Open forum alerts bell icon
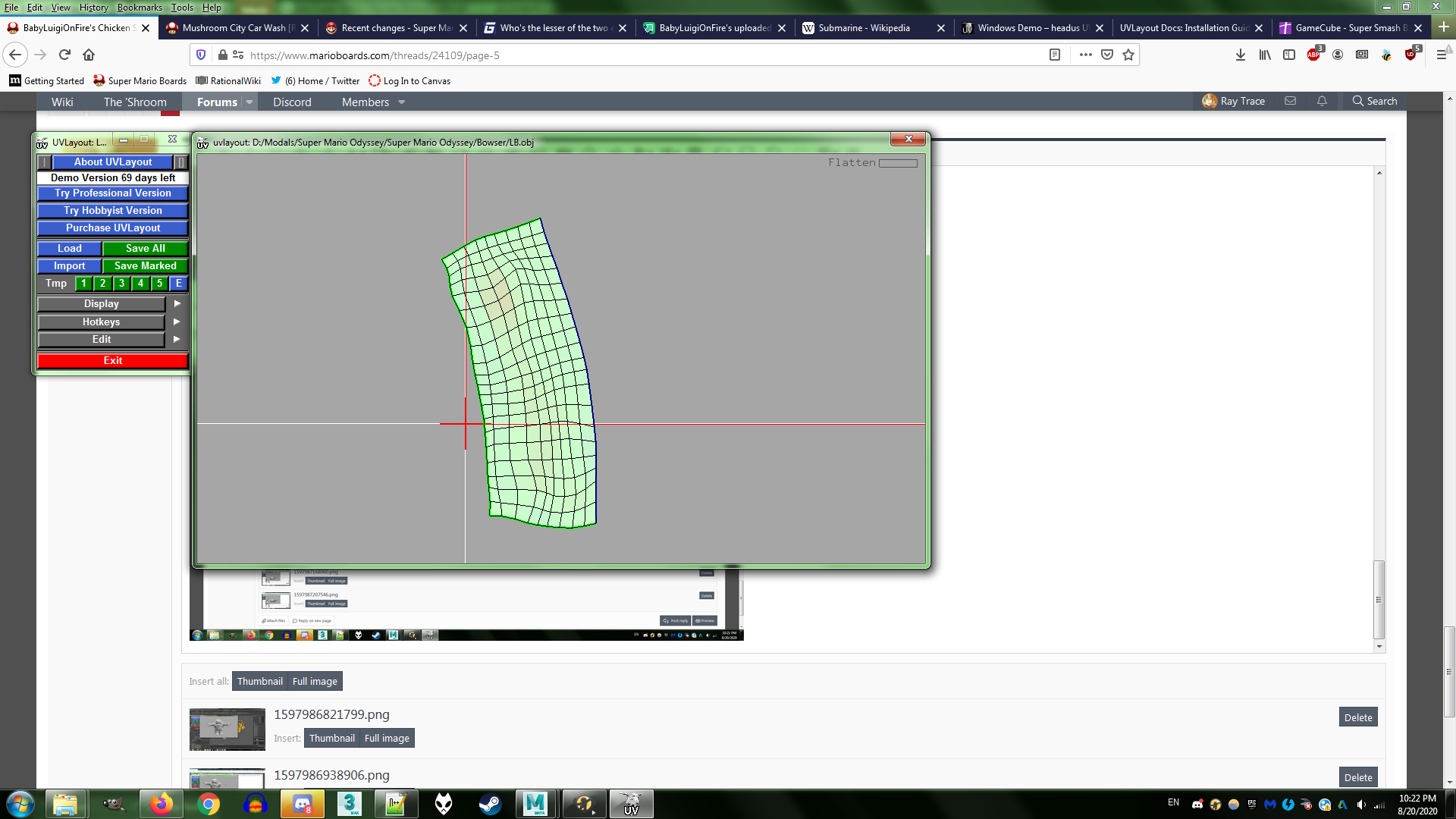This screenshot has width=1456, height=819. pyautogui.click(x=1322, y=101)
